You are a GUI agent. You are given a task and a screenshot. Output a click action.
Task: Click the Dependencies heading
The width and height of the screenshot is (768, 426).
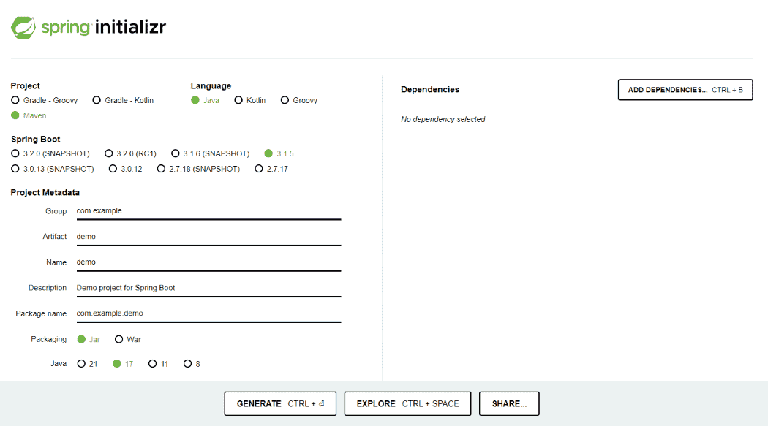(x=430, y=89)
